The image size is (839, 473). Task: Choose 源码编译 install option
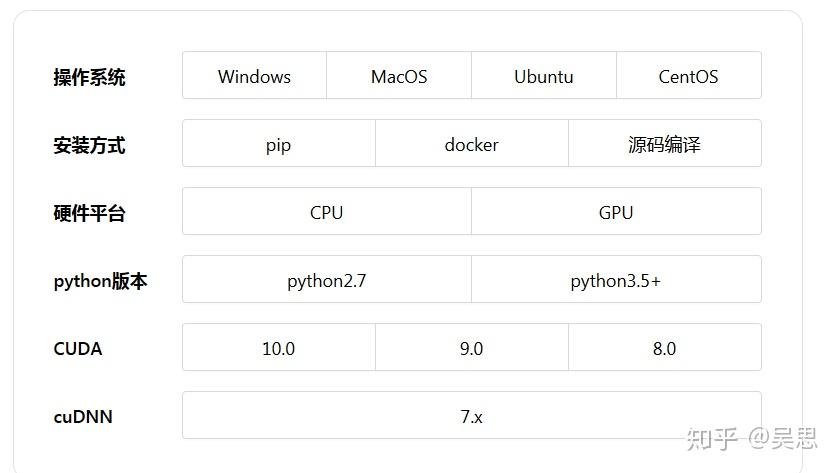coord(664,144)
